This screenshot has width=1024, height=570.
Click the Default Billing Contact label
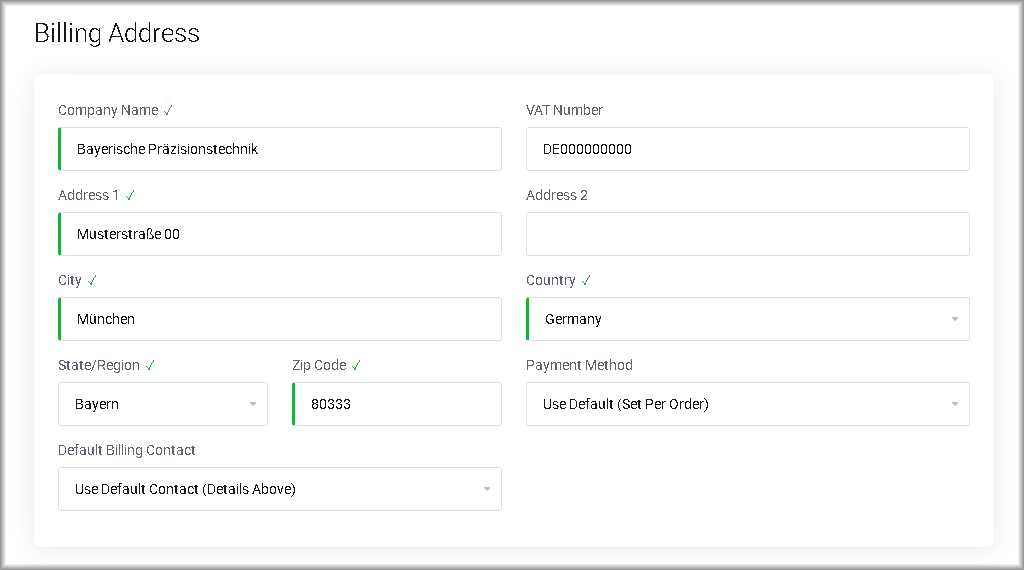pos(126,450)
